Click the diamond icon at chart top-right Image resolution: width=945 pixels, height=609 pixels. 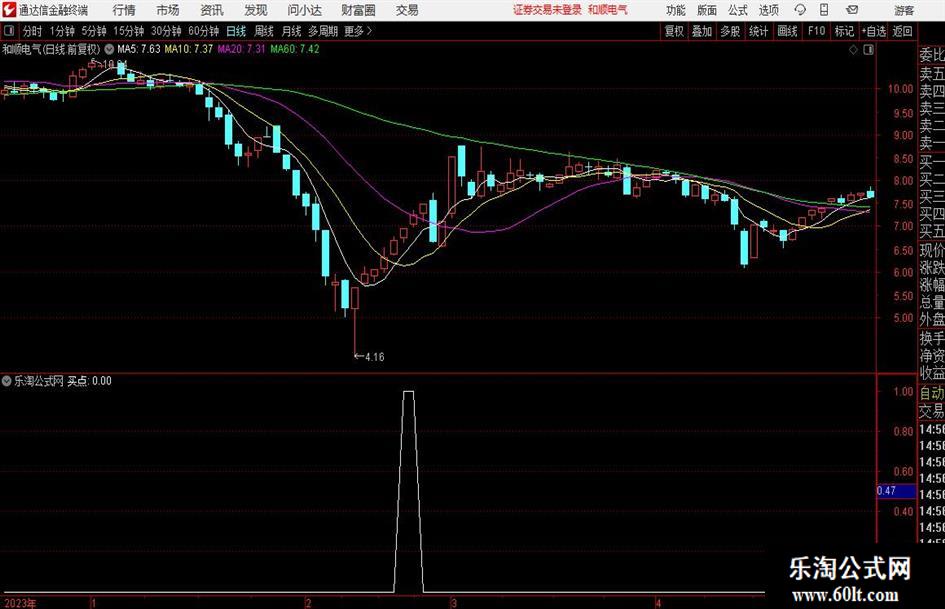pos(853,50)
